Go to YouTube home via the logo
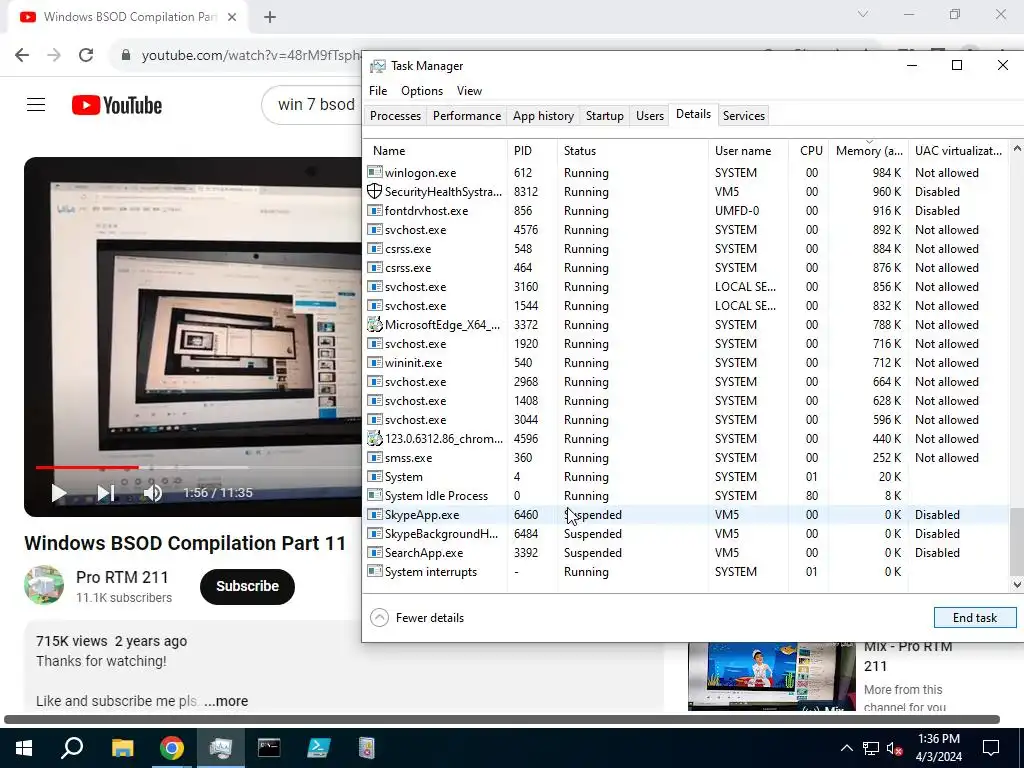 [x=117, y=105]
